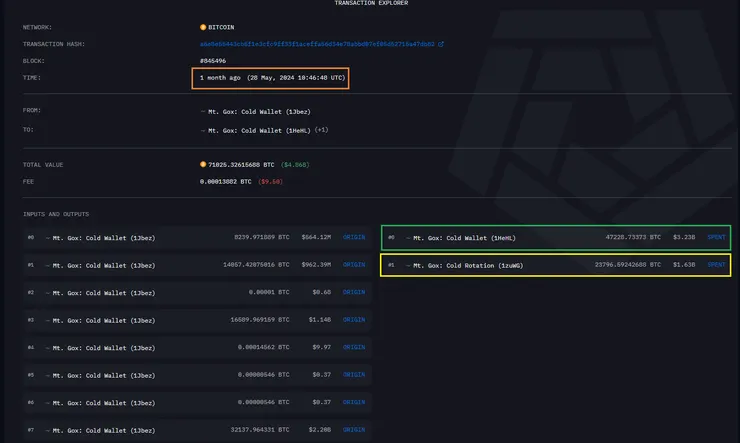
Task: Expand the (+1) additional recipients
Action: [321, 130]
